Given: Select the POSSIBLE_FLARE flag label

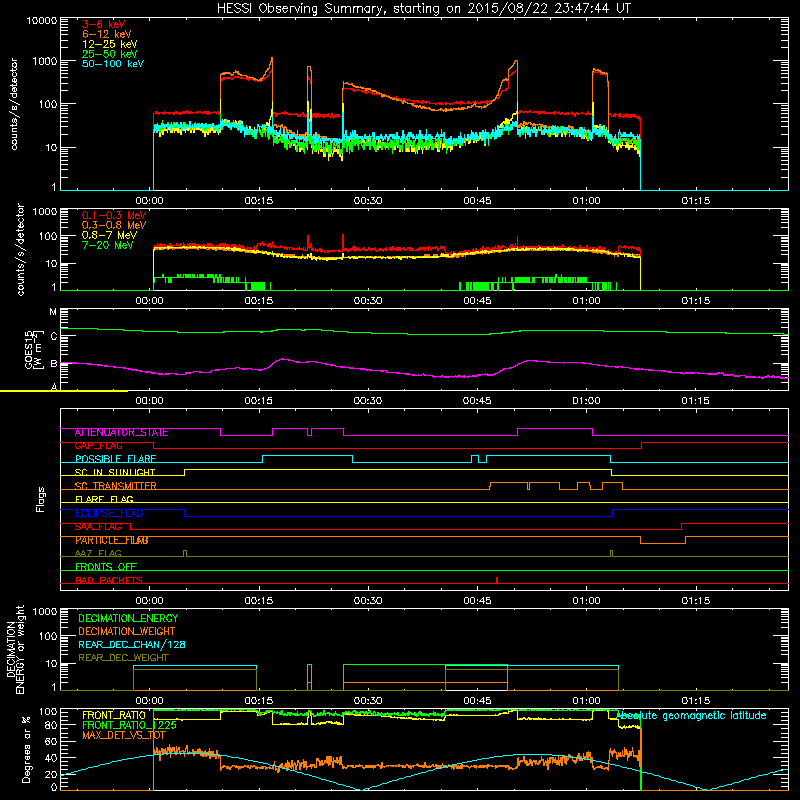Looking at the screenshot, I should click(115, 459).
